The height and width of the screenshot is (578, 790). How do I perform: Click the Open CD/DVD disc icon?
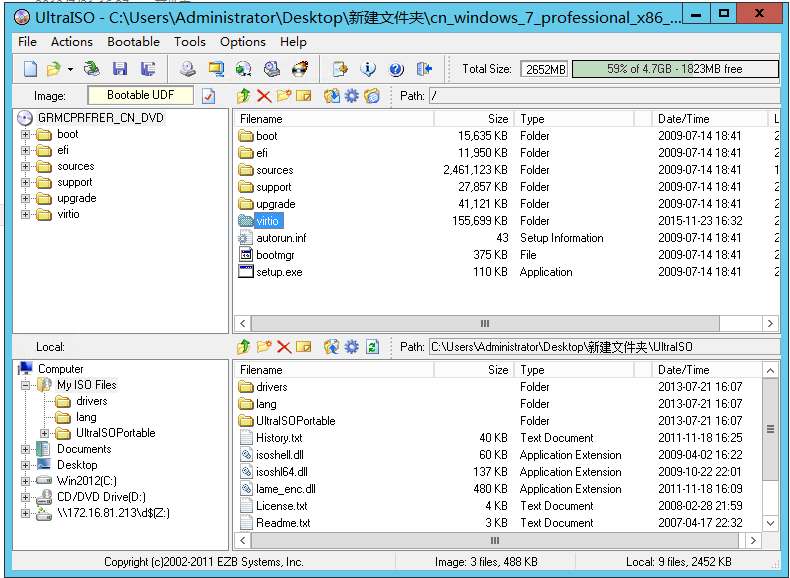[91, 69]
